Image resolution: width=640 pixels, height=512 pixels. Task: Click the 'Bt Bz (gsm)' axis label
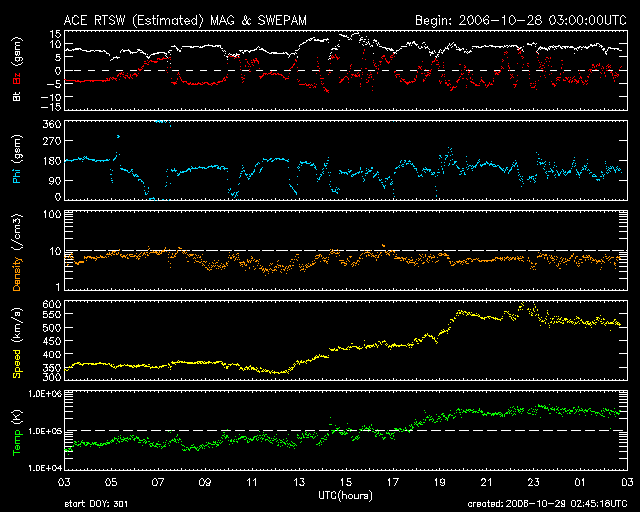tap(17, 69)
